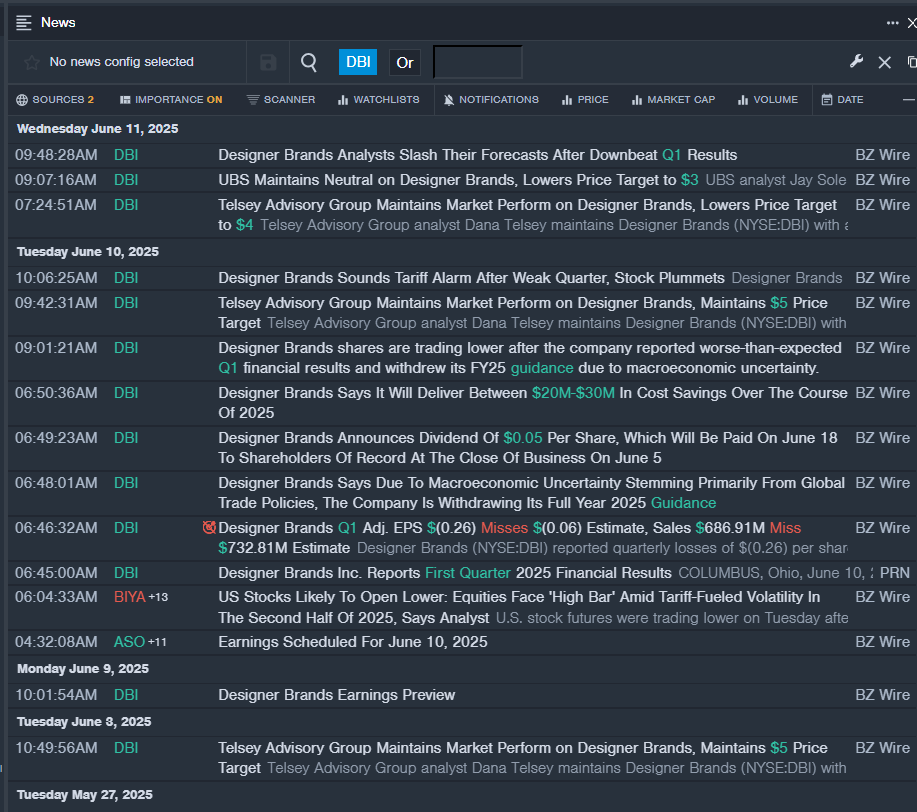Open the Sources filter
This screenshot has height=812, width=917.
(x=55, y=99)
